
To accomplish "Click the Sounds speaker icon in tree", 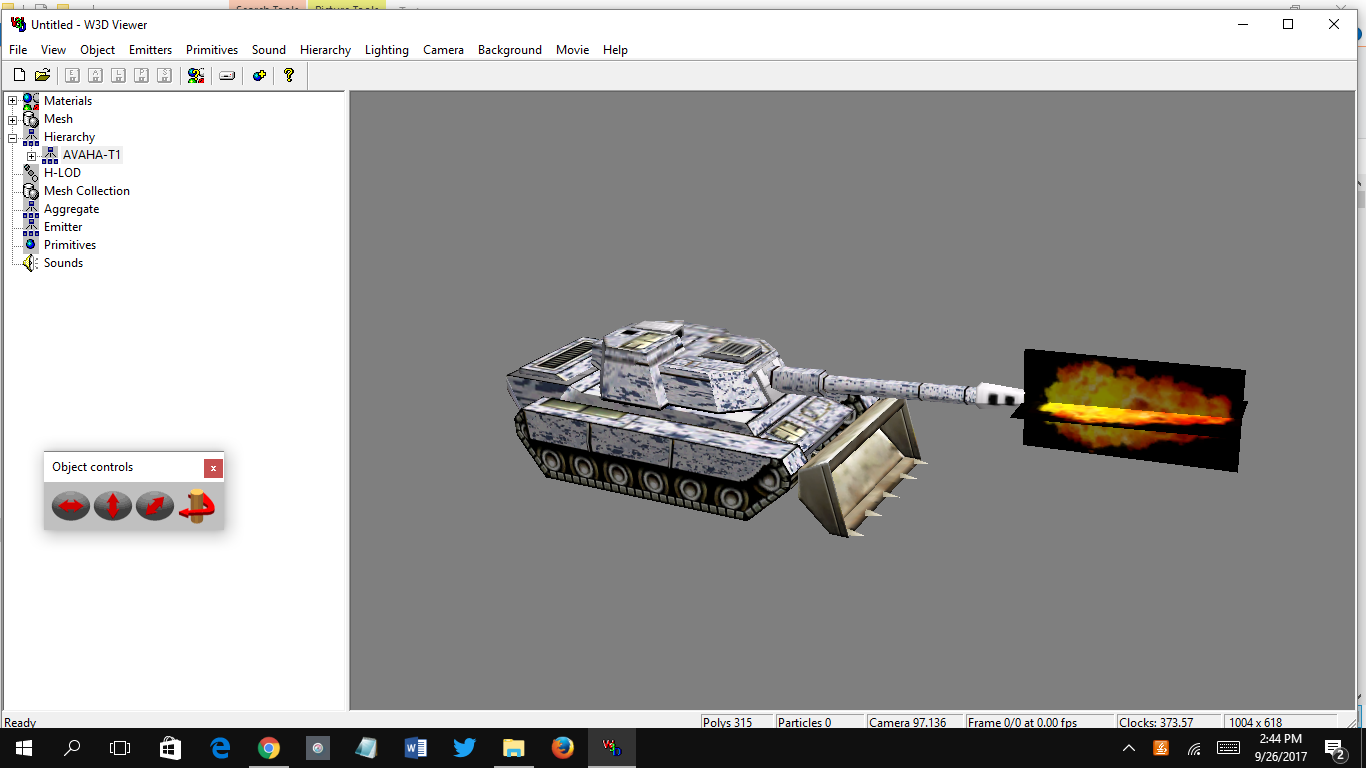I will [x=31, y=263].
